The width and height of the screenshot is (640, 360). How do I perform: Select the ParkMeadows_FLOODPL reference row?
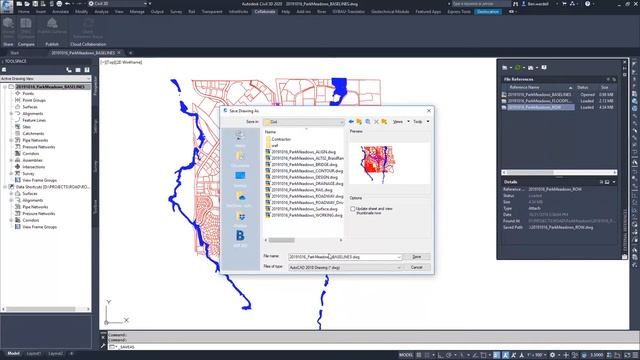coord(558,101)
